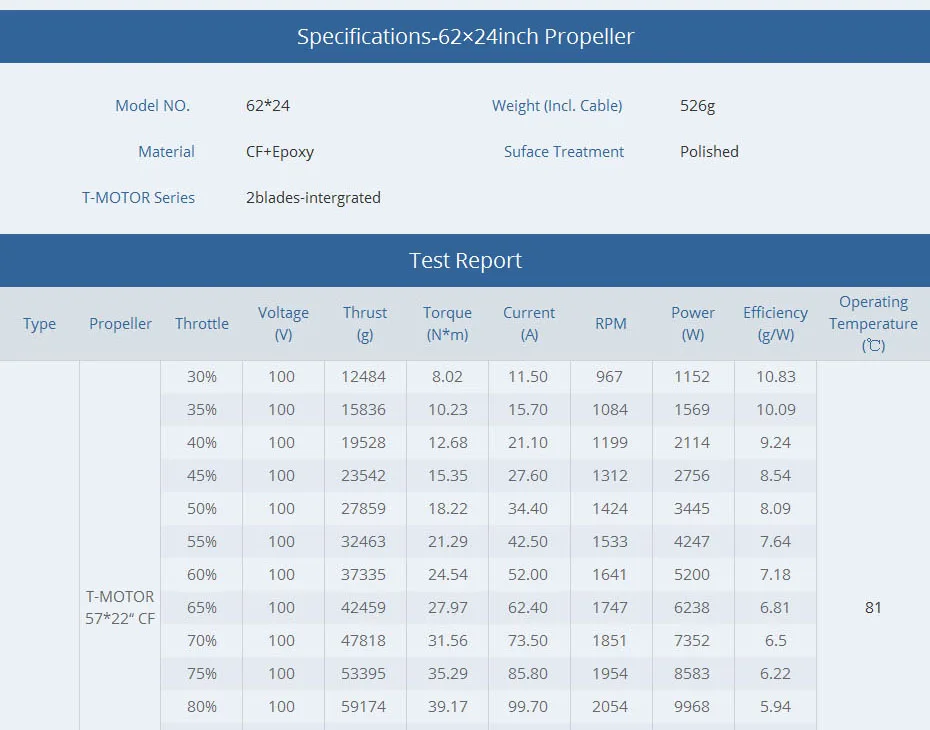
Task: Select the 35% throttle cell
Action: click(202, 410)
